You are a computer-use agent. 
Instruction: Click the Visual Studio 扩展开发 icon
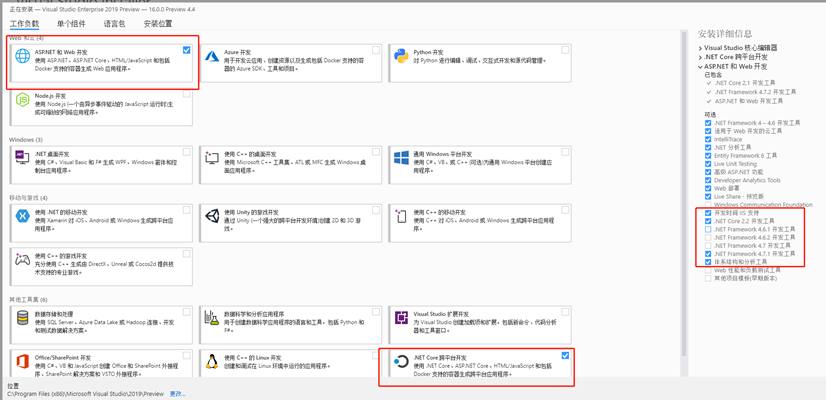[401, 318]
